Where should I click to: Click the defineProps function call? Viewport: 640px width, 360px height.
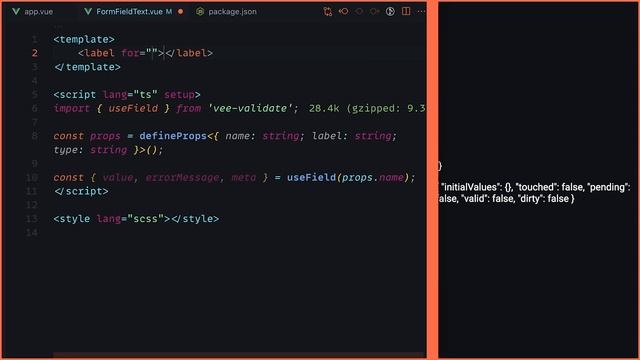pos(173,136)
